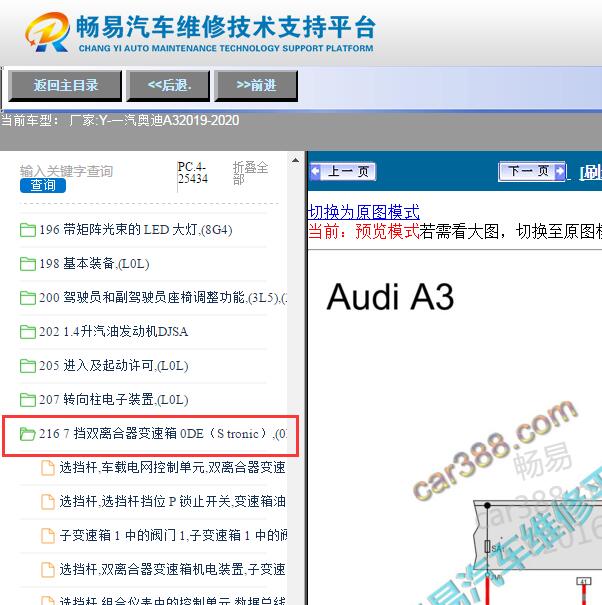Expand 202 1.4升汽油发动机DJSA folder

113,332
